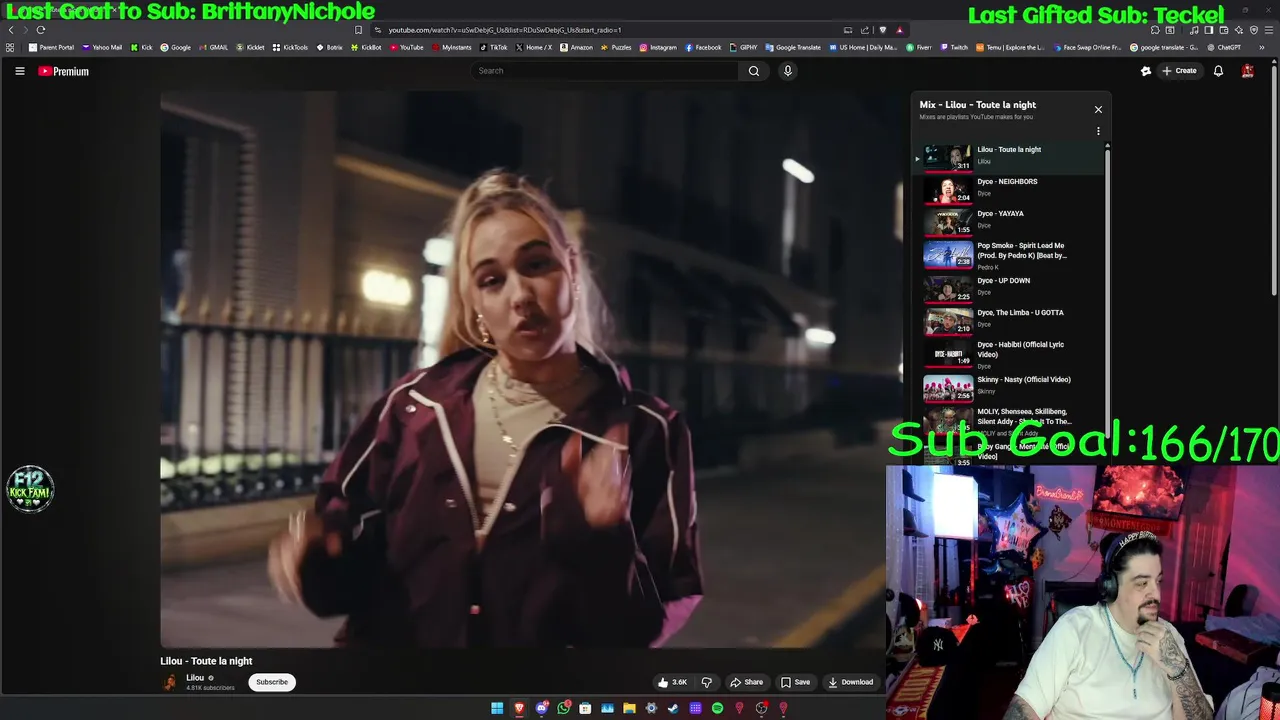Screen dimensions: 1280x720
Task: Open Yahoo Mail bookmark
Action: pyautogui.click(x=102, y=47)
